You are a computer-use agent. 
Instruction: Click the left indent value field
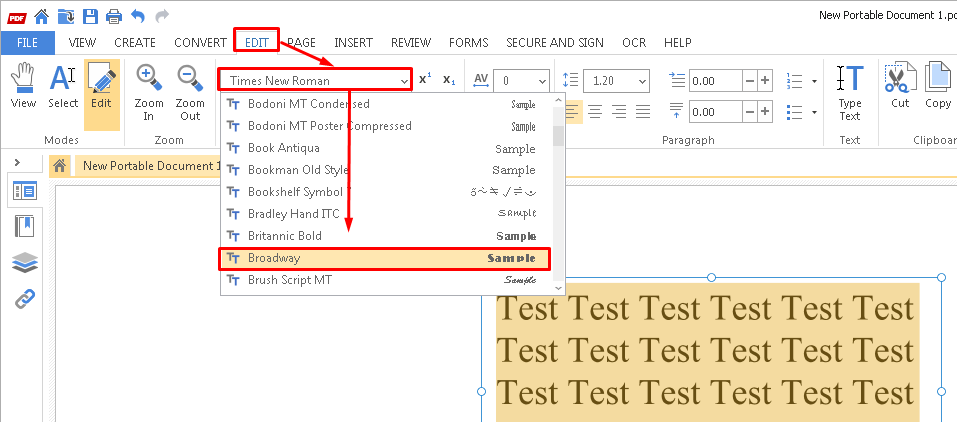click(x=715, y=81)
